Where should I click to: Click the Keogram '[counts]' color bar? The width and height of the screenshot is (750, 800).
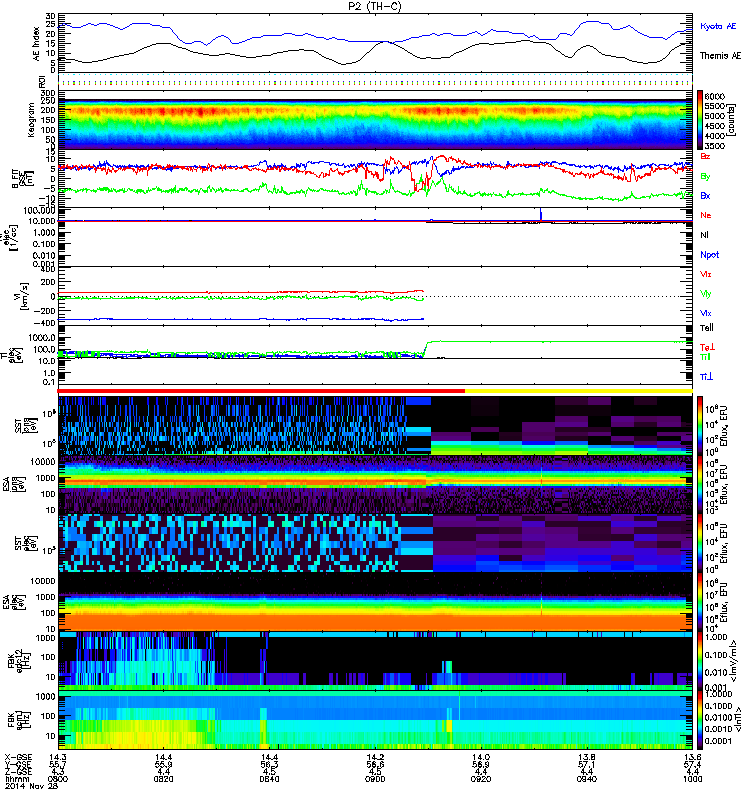pyautogui.click(x=700, y=120)
